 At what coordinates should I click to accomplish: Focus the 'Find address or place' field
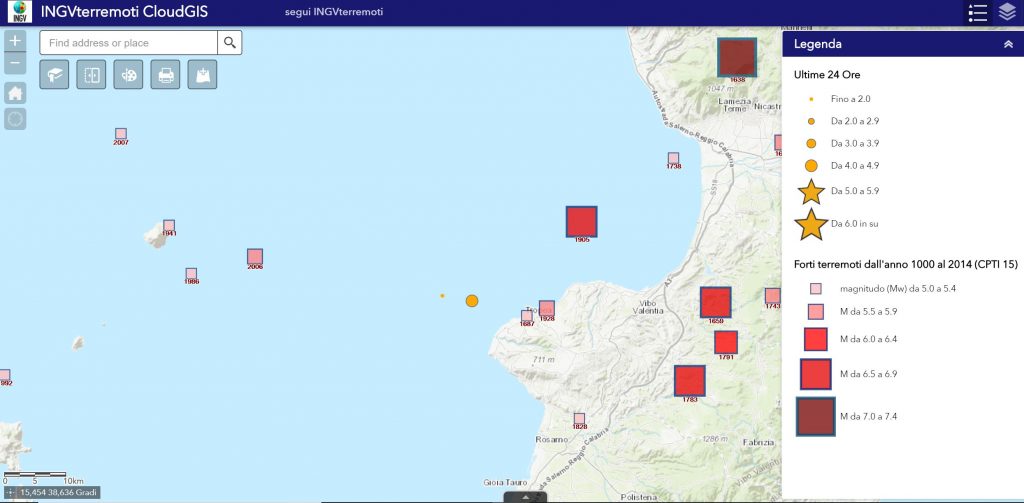(128, 42)
